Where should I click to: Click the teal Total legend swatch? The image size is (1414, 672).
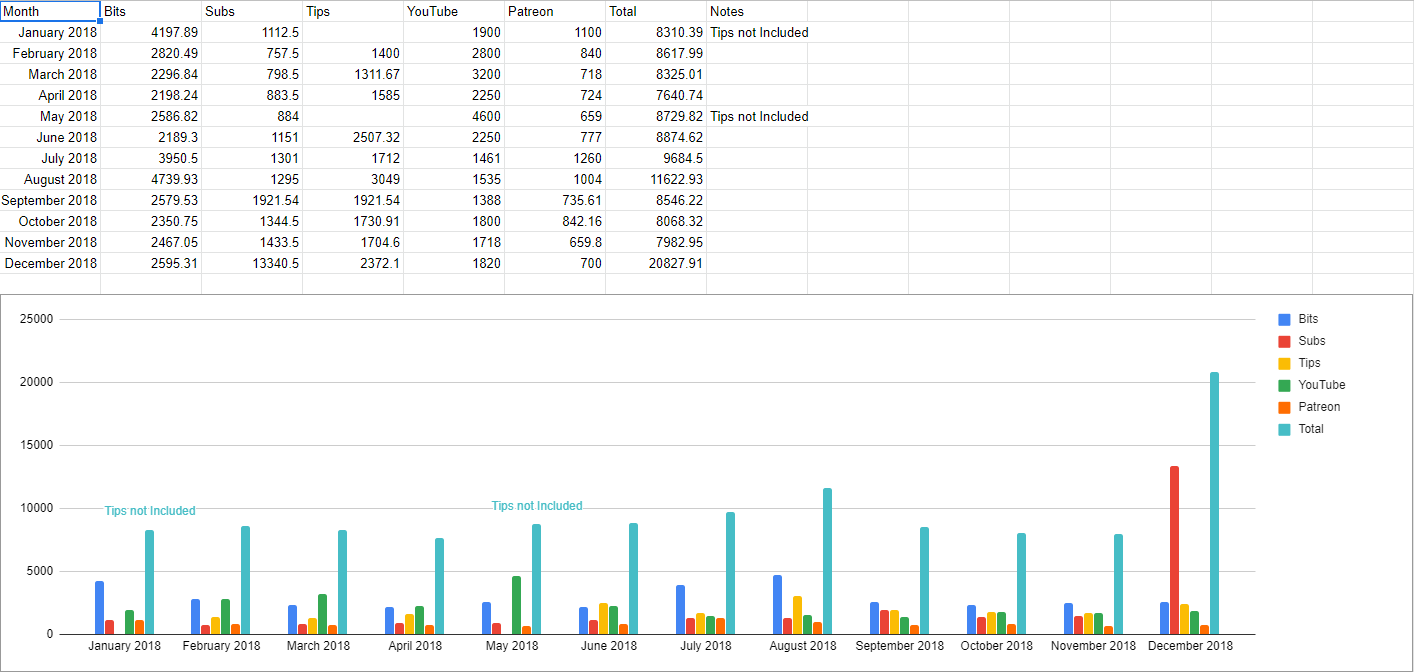point(1284,429)
